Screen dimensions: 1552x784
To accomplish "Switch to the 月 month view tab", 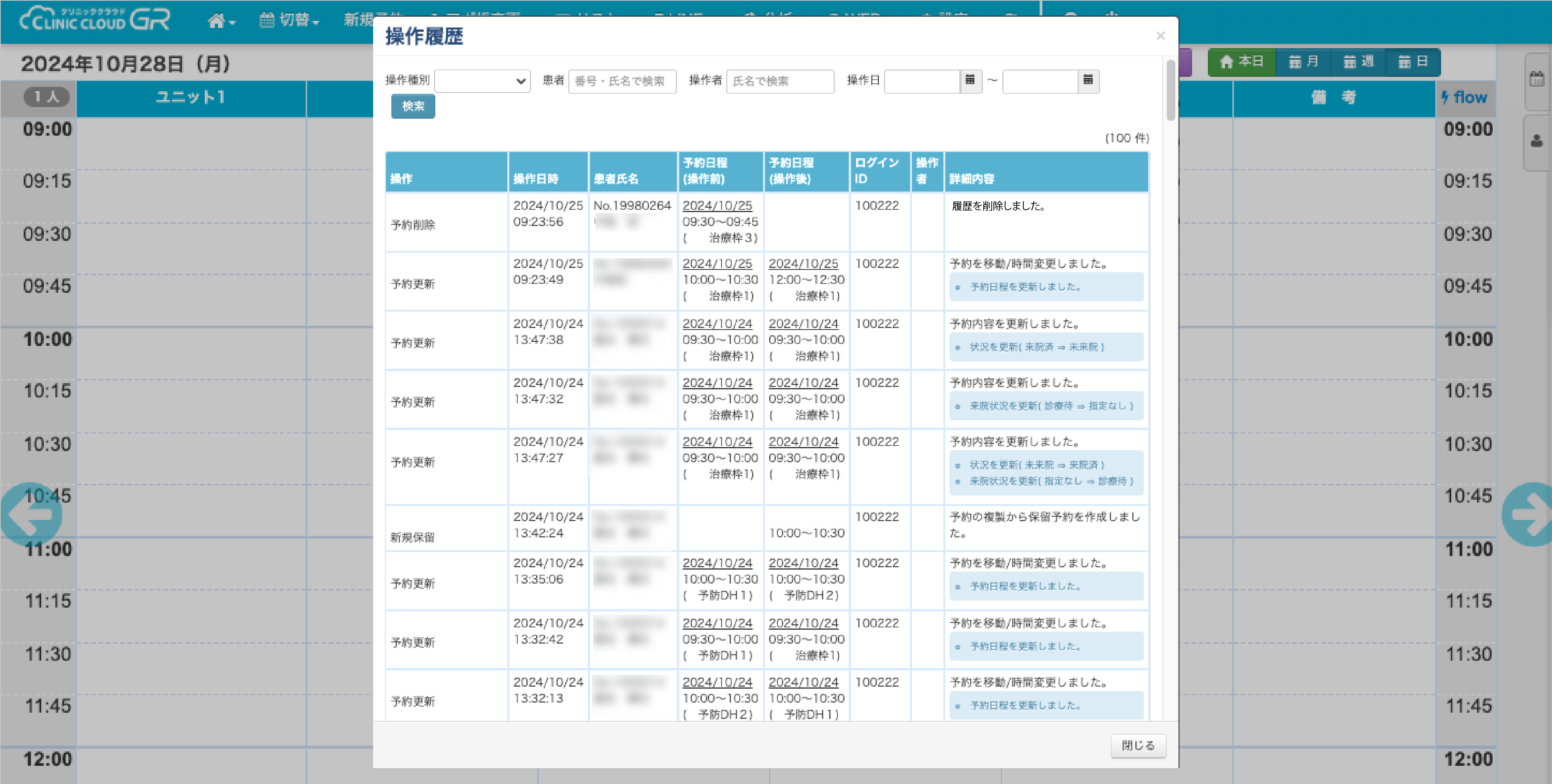I will coord(1303,62).
